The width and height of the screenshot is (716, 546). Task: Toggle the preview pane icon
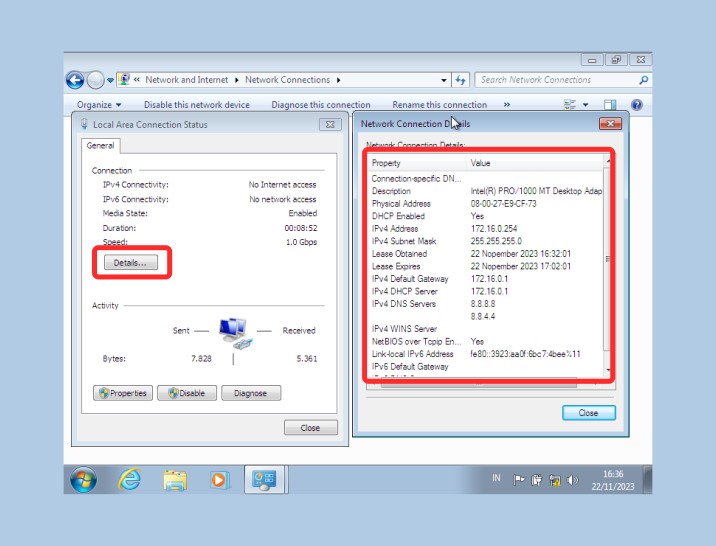tap(610, 105)
